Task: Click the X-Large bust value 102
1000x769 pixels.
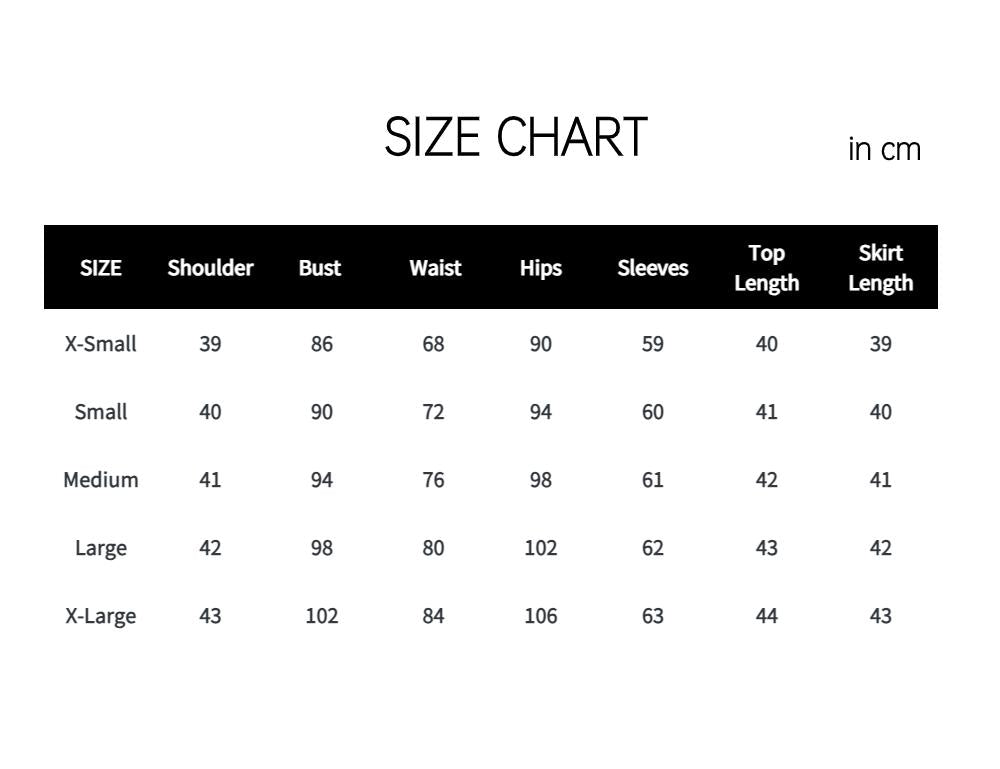Action: [x=322, y=616]
